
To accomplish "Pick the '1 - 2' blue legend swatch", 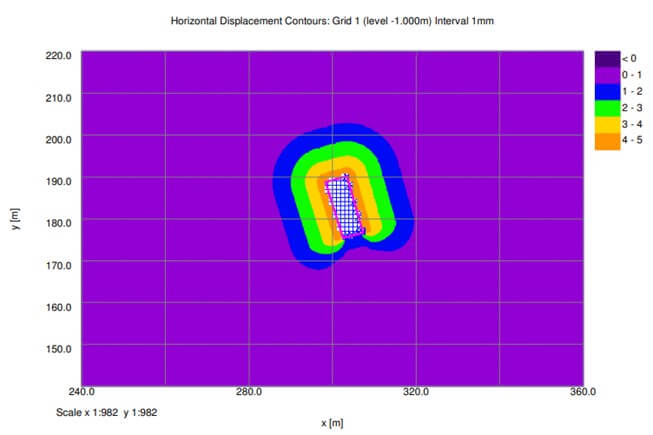I will 607,92.
